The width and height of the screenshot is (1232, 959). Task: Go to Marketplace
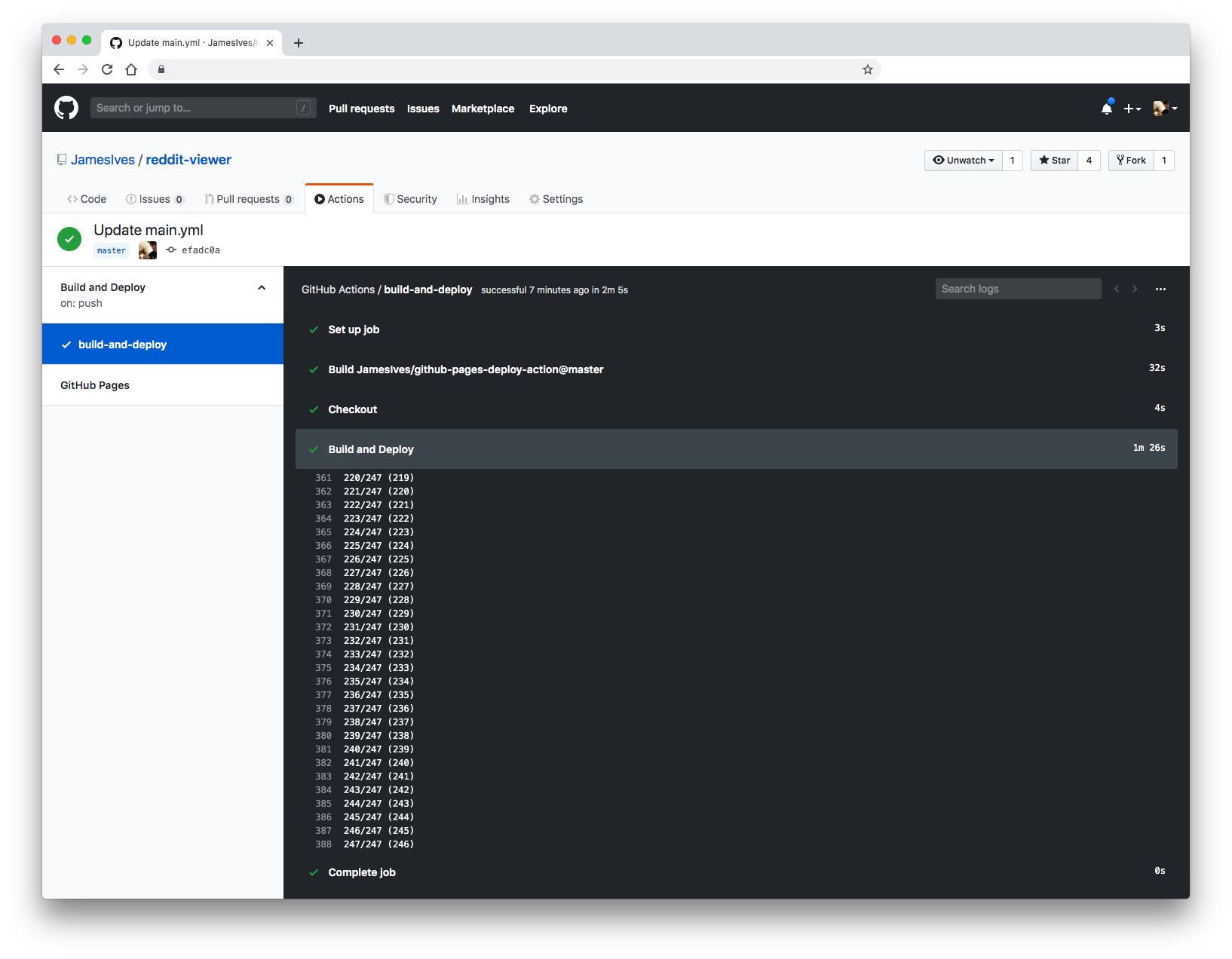[x=483, y=109]
